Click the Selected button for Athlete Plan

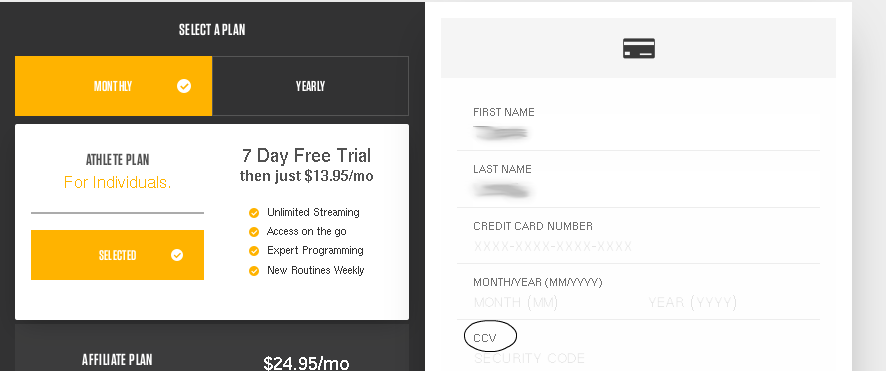(118, 255)
